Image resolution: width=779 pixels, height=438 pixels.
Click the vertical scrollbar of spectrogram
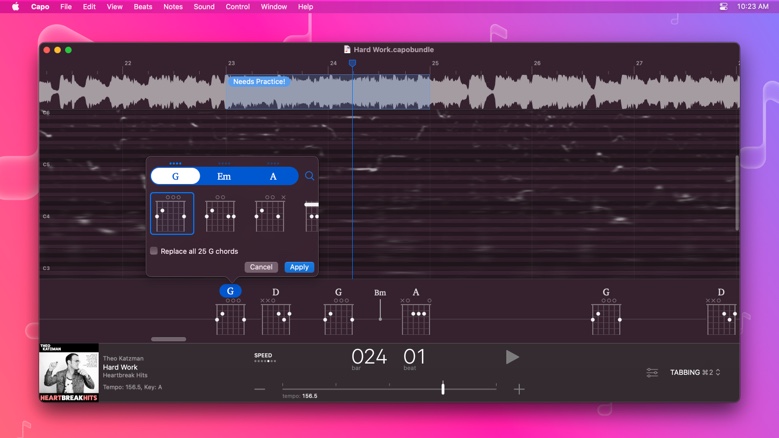point(737,193)
